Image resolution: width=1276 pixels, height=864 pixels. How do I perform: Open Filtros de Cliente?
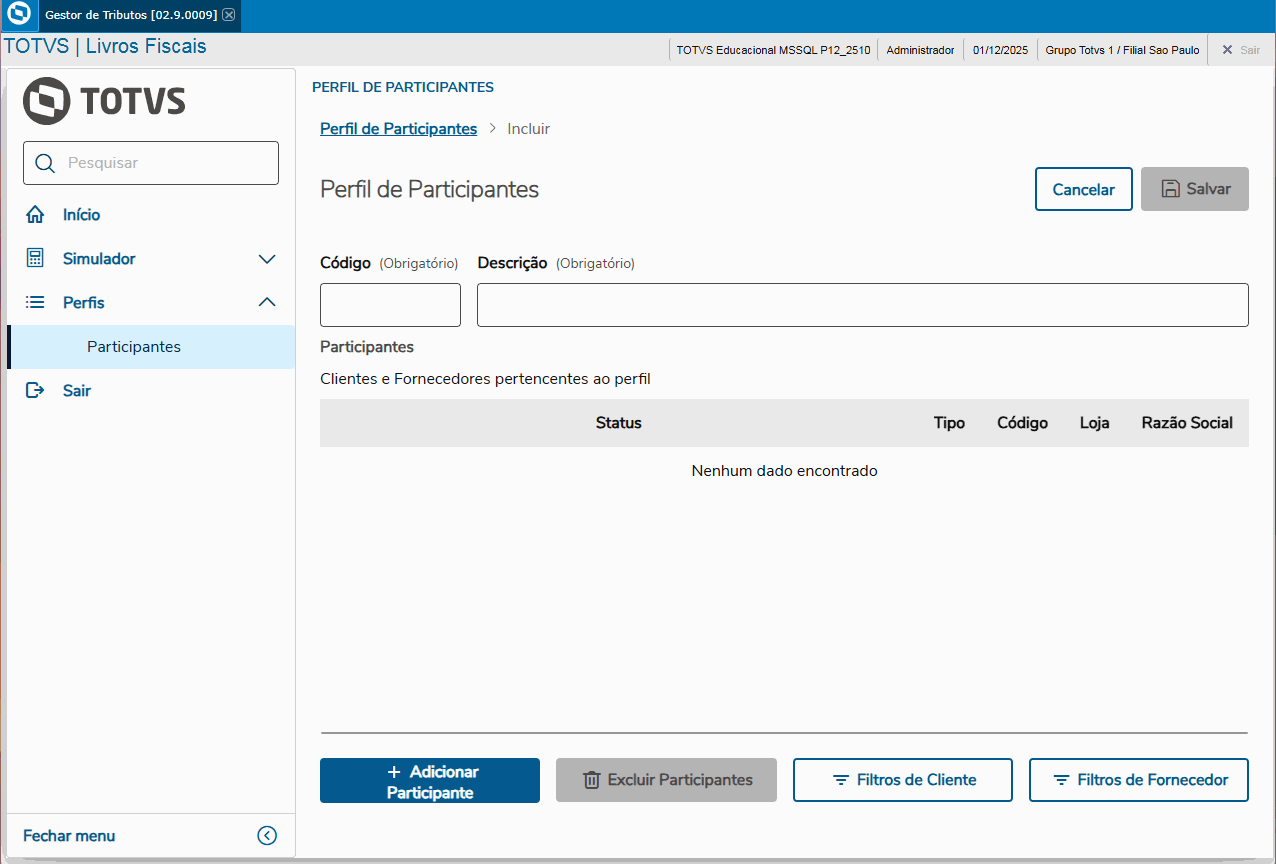point(903,780)
